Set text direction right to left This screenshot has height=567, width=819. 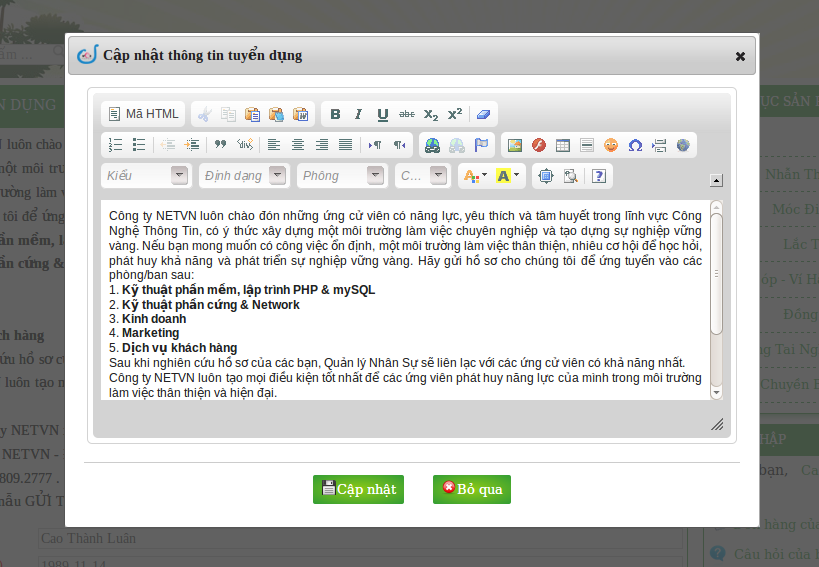(x=399, y=145)
